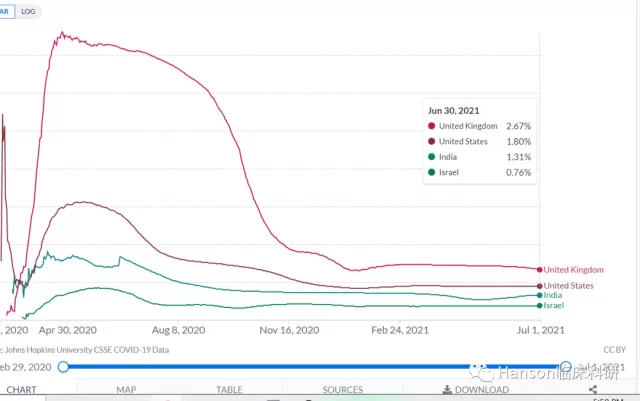
Task: Click the Jun 30, 2021 tooltip date
Action: (453, 111)
